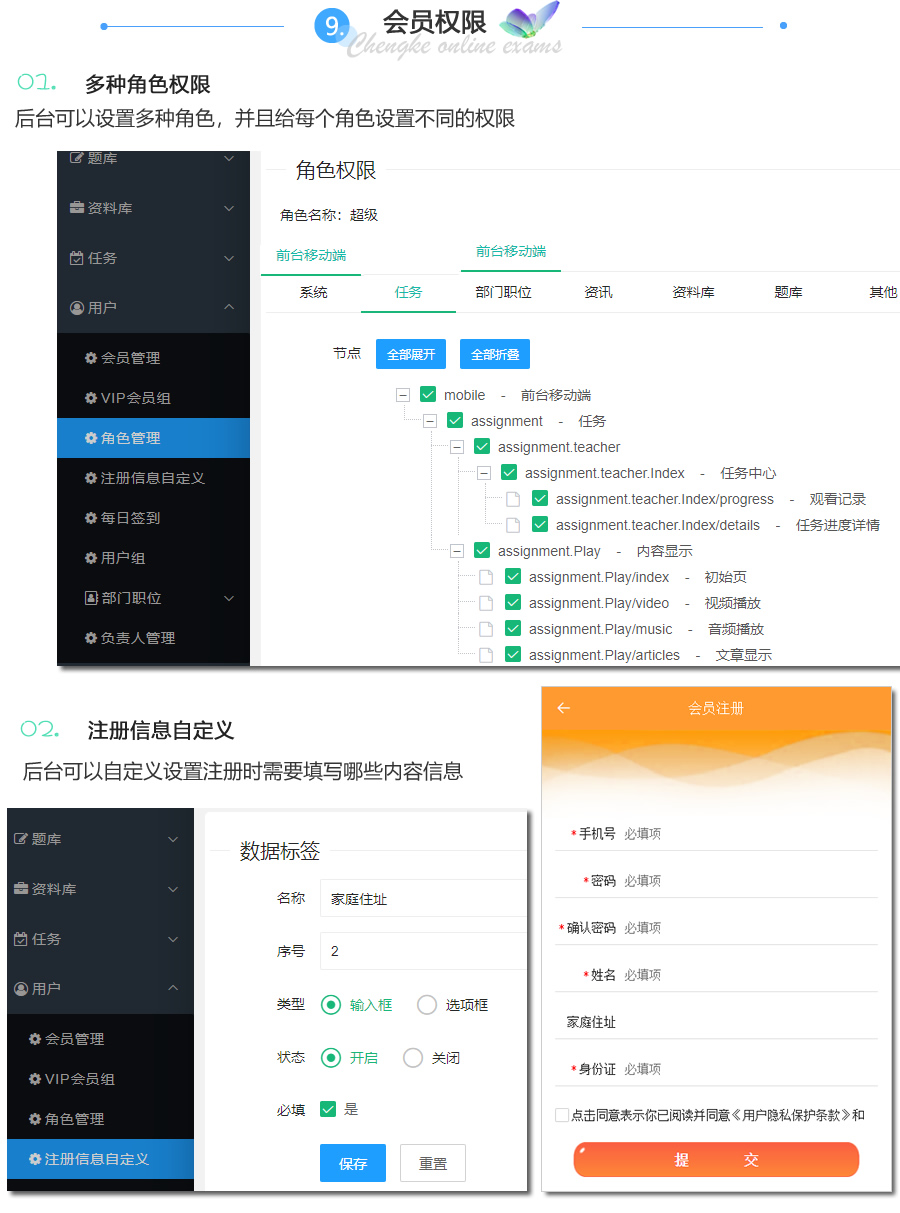Choose the 关闭 status radio option
This screenshot has width=900, height=1213.
pyautogui.click(x=413, y=1057)
